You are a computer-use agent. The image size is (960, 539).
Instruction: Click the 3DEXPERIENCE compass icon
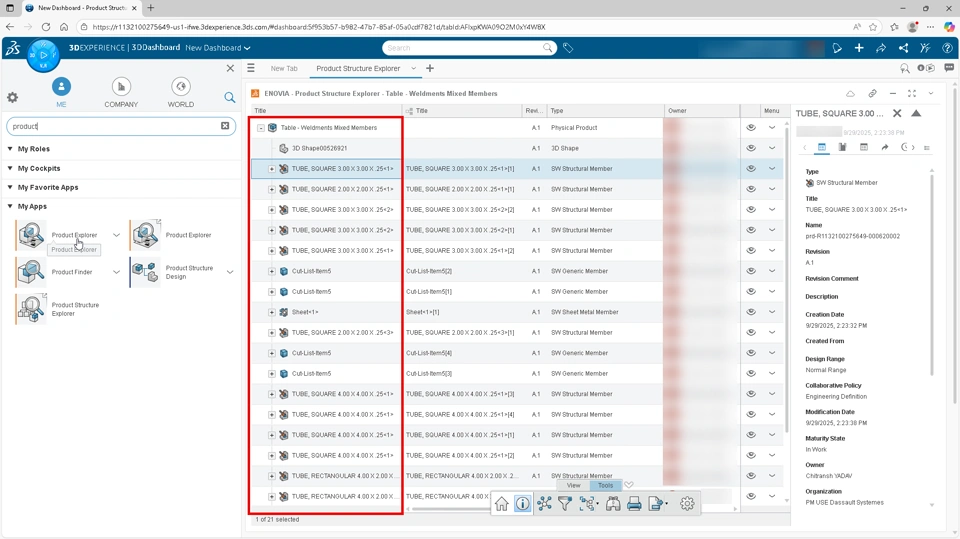pos(43,55)
